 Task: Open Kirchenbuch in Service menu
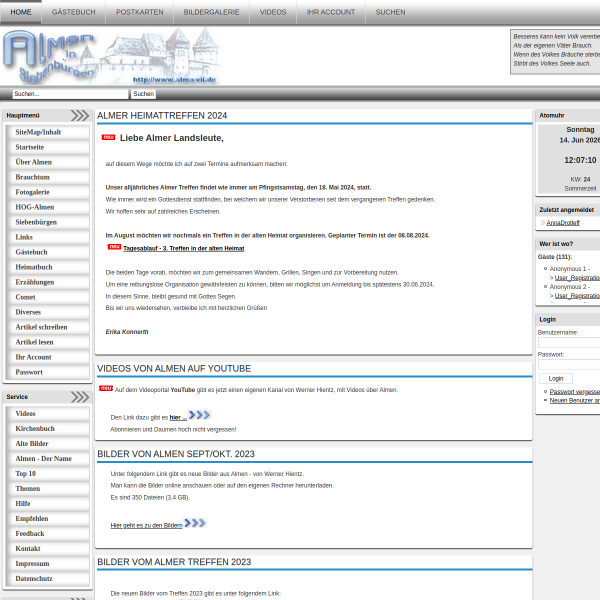point(48,429)
